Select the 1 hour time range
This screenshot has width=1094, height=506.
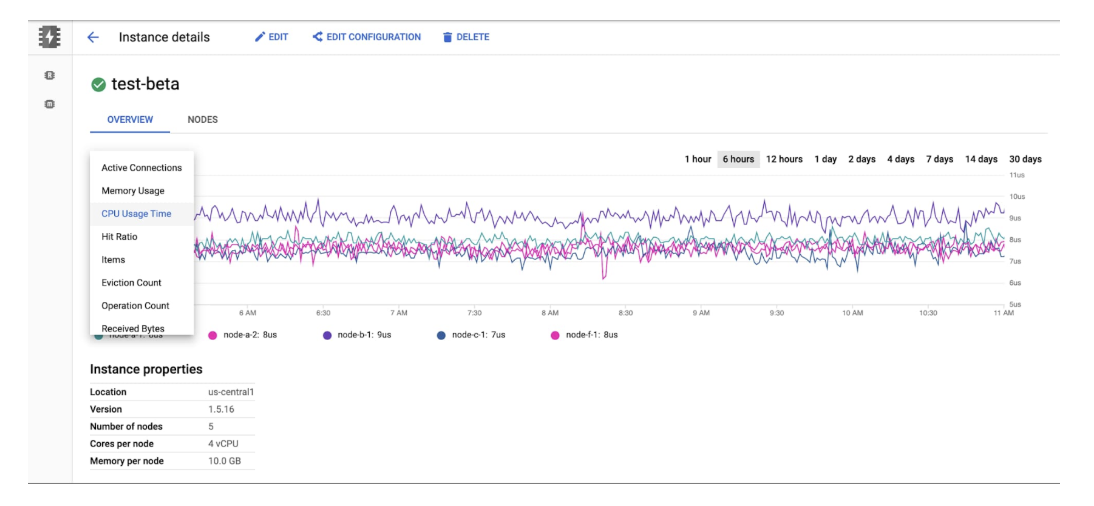tap(697, 159)
